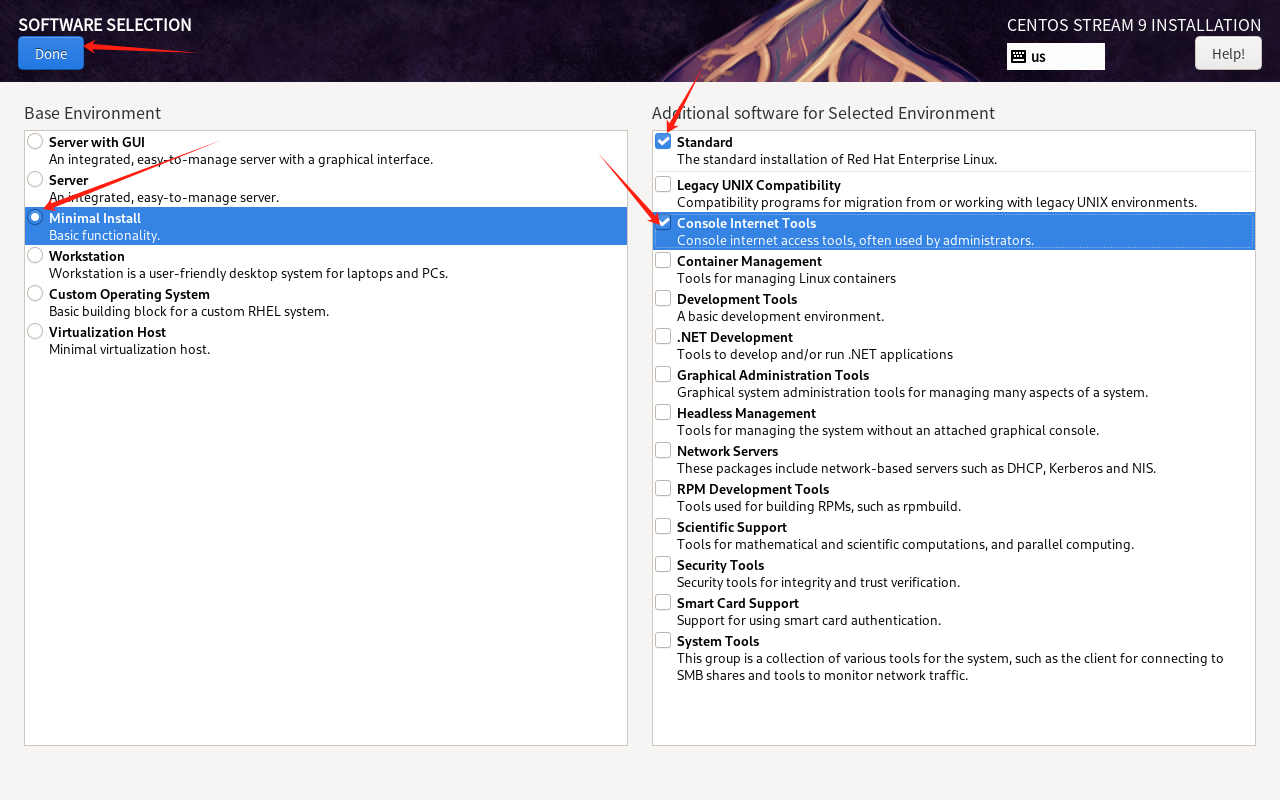Select Minimal Install radio button
Screen dimensions: 1280x800
[x=35, y=217]
